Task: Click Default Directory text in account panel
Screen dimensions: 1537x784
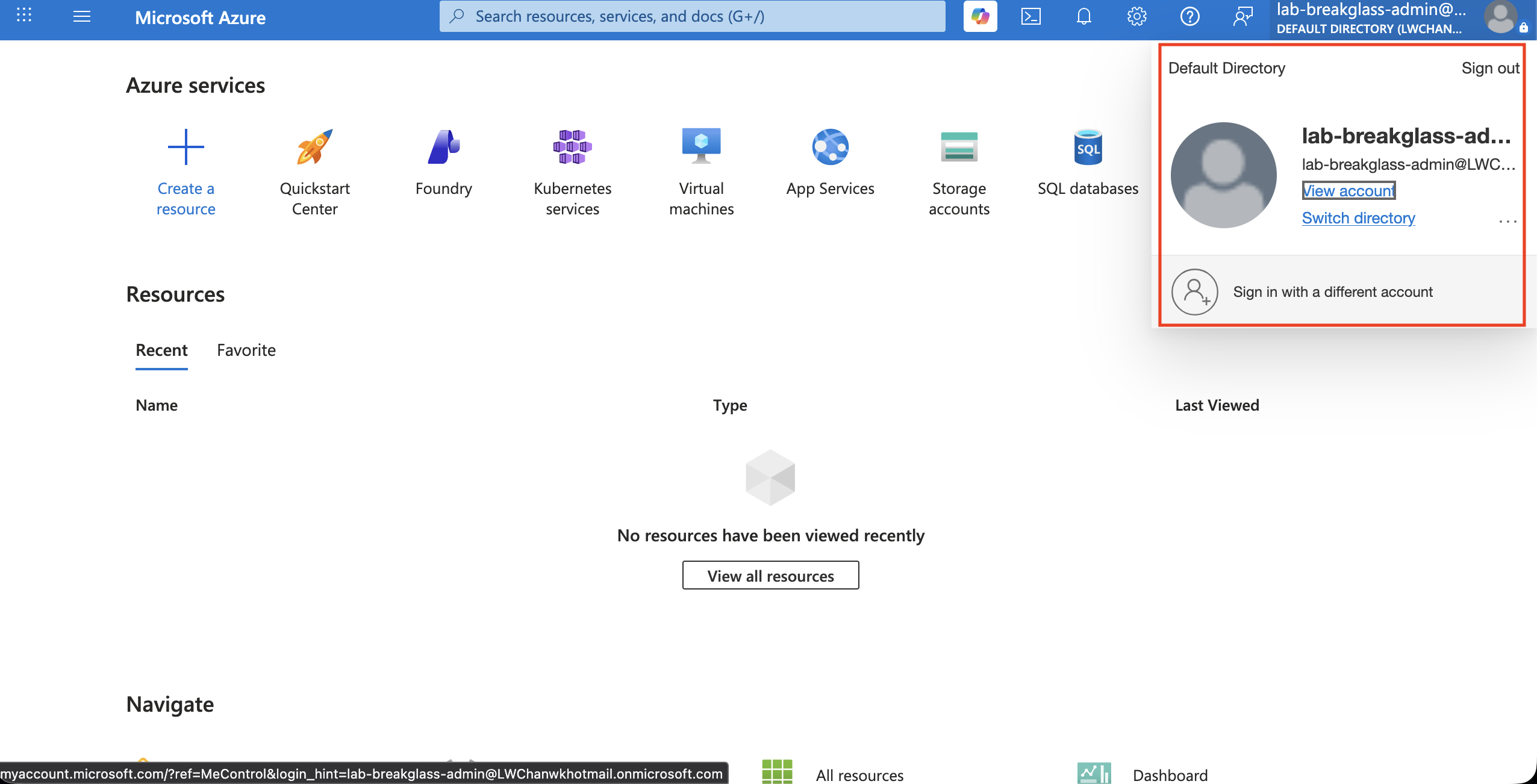Action: pos(1227,68)
